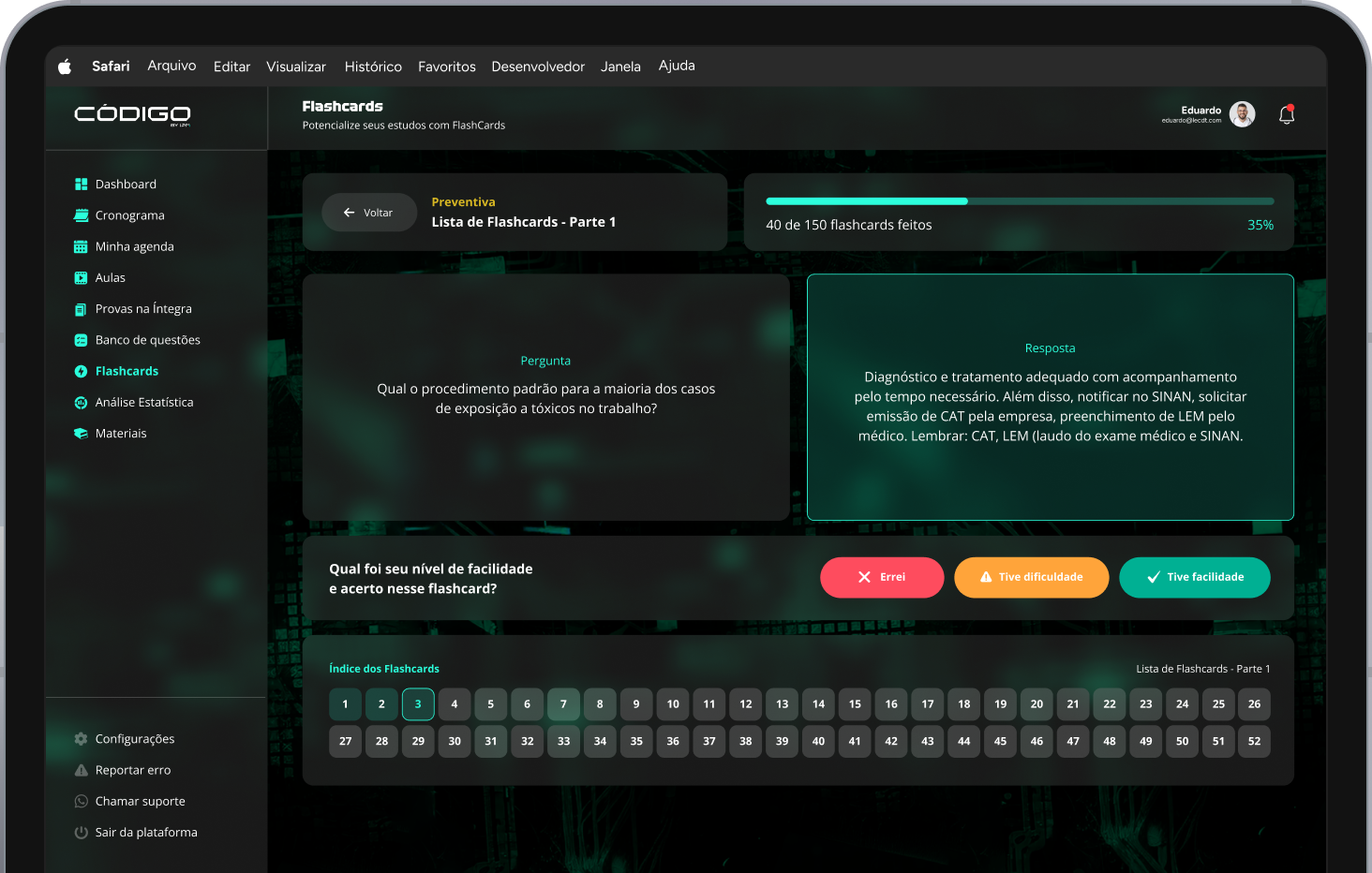The width and height of the screenshot is (1372, 873).
Task: Choose Tive dificuldade for this flashcard
Action: pyautogui.click(x=1031, y=577)
